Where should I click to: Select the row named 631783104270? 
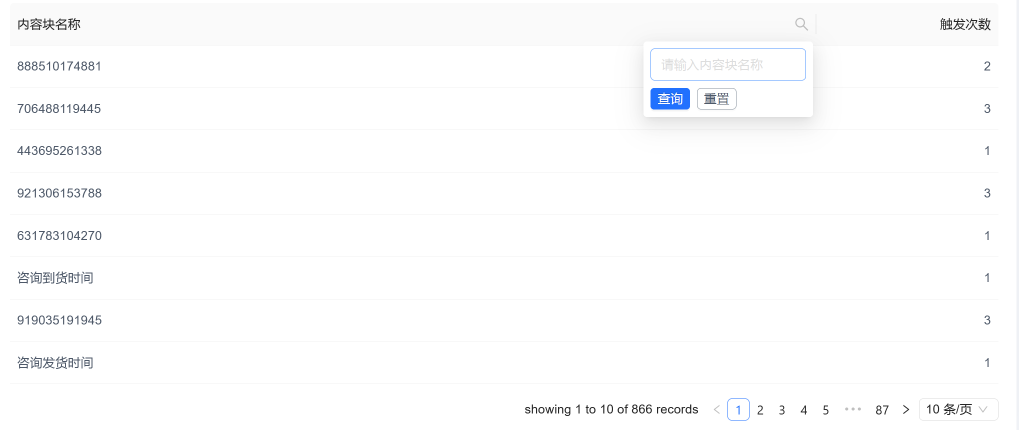tap(504, 236)
